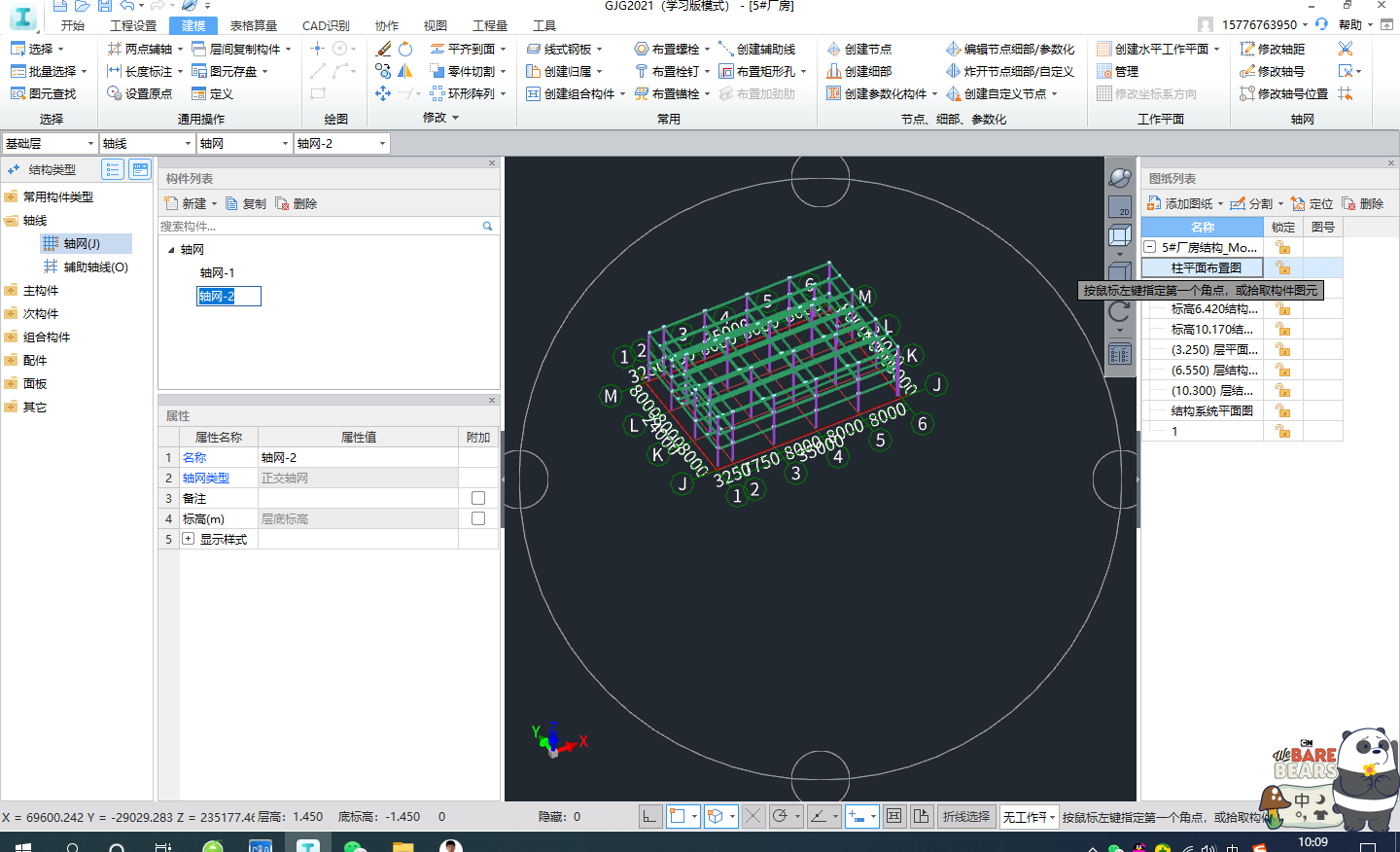The width and height of the screenshot is (1400, 852).
Task: Select 轴网-1 in component list
Action: [x=217, y=273]
